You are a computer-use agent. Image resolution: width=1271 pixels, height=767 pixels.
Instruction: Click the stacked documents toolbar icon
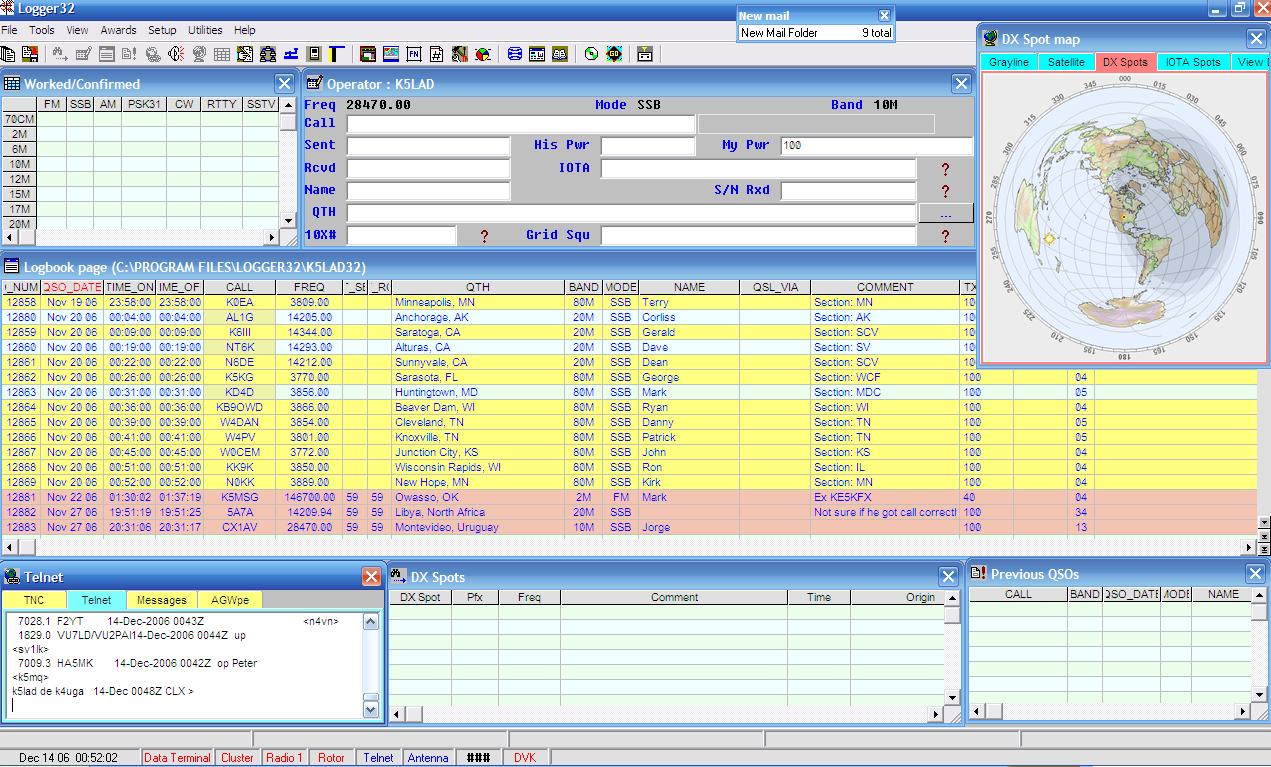coord(9,53)
